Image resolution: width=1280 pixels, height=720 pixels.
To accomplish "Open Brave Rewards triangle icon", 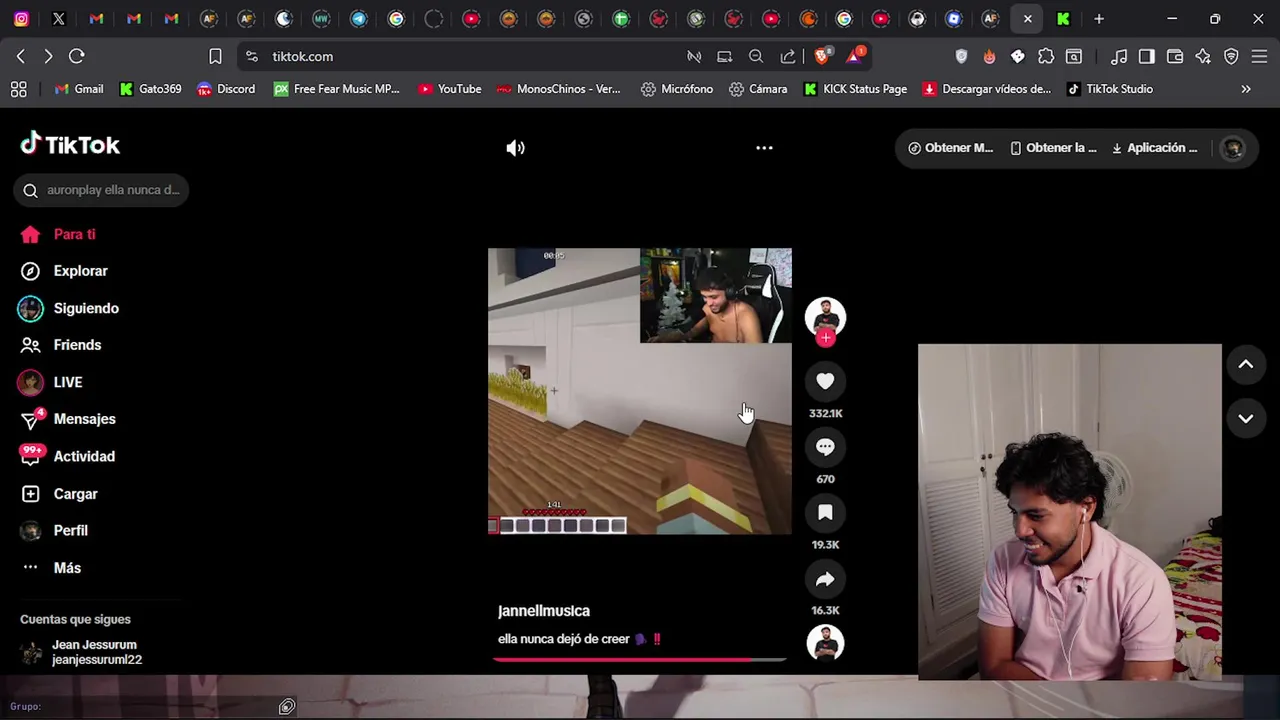I will click(x=855, y=56).
